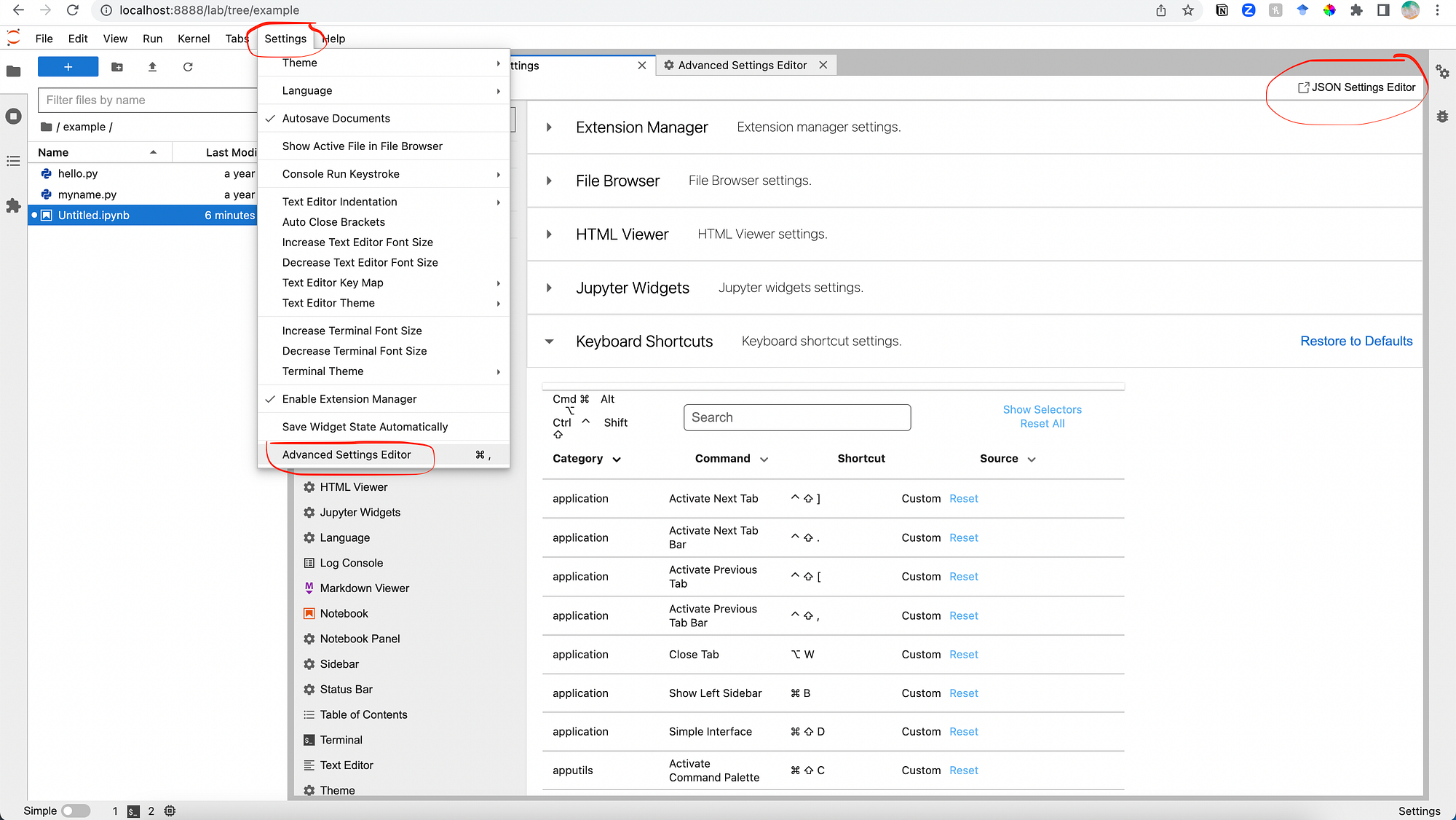Open the Kernel menu
Screen dimensions: 1456x820
(193, 39)
